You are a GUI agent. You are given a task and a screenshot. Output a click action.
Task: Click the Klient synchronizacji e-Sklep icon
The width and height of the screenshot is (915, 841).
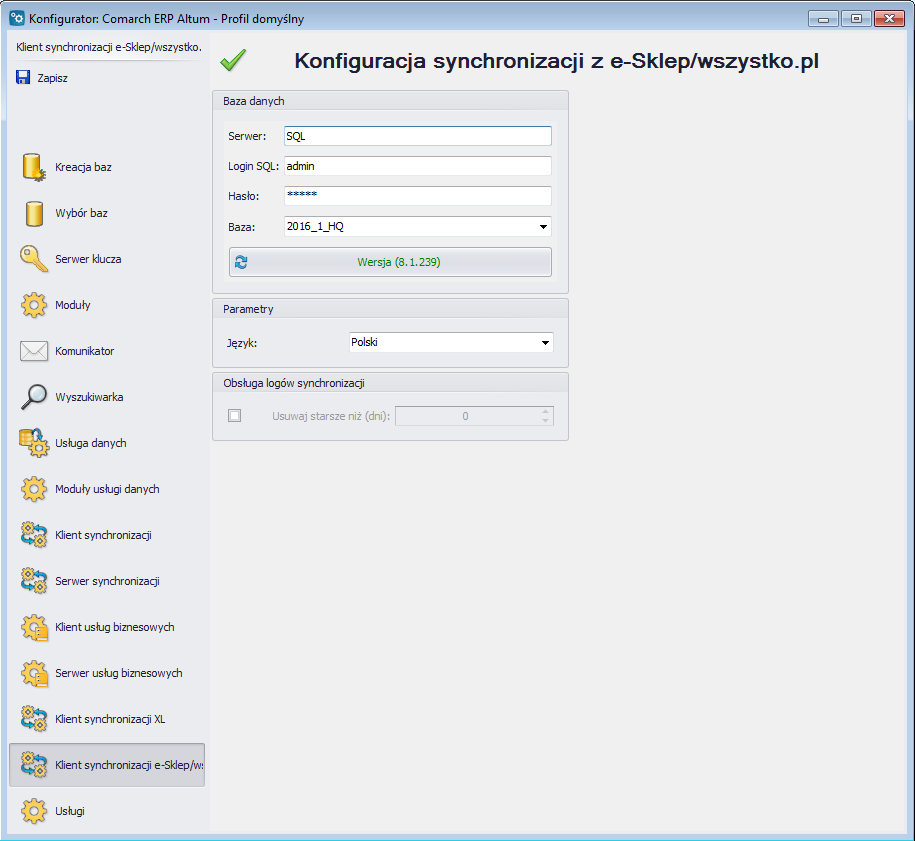[34, 765]
